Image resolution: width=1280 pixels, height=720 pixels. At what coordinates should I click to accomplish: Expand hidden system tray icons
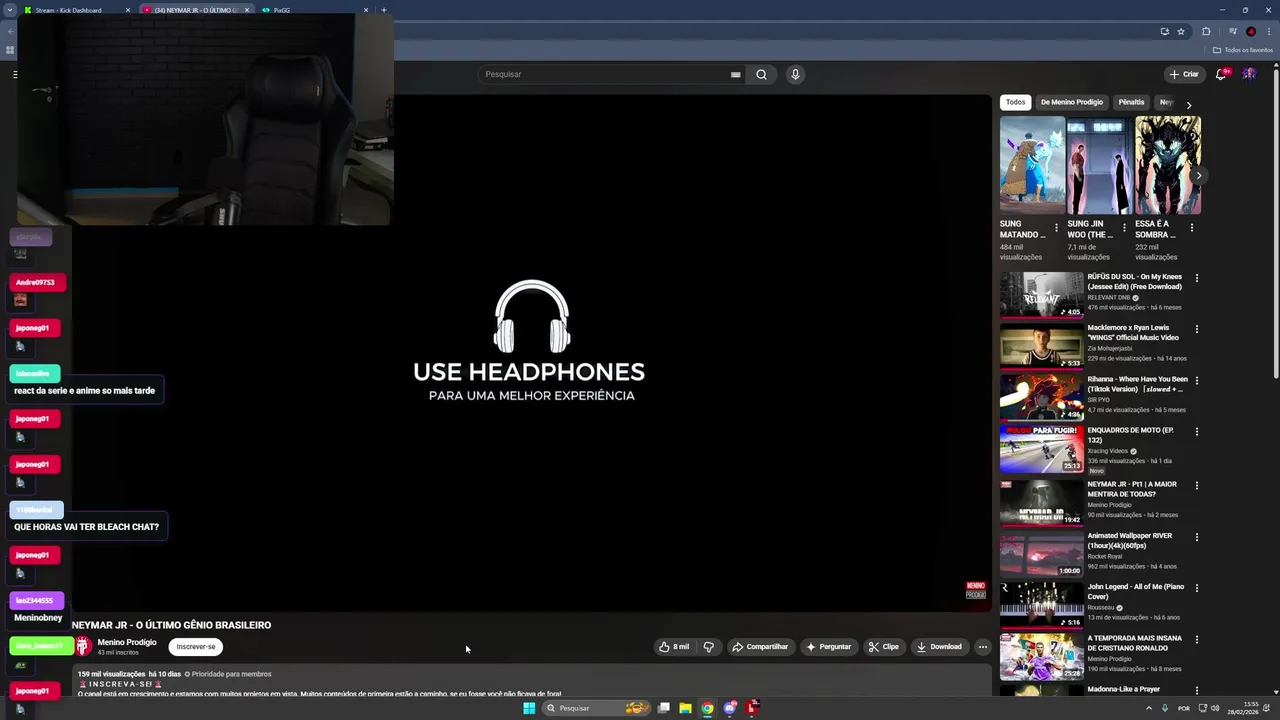point(1148,708)
